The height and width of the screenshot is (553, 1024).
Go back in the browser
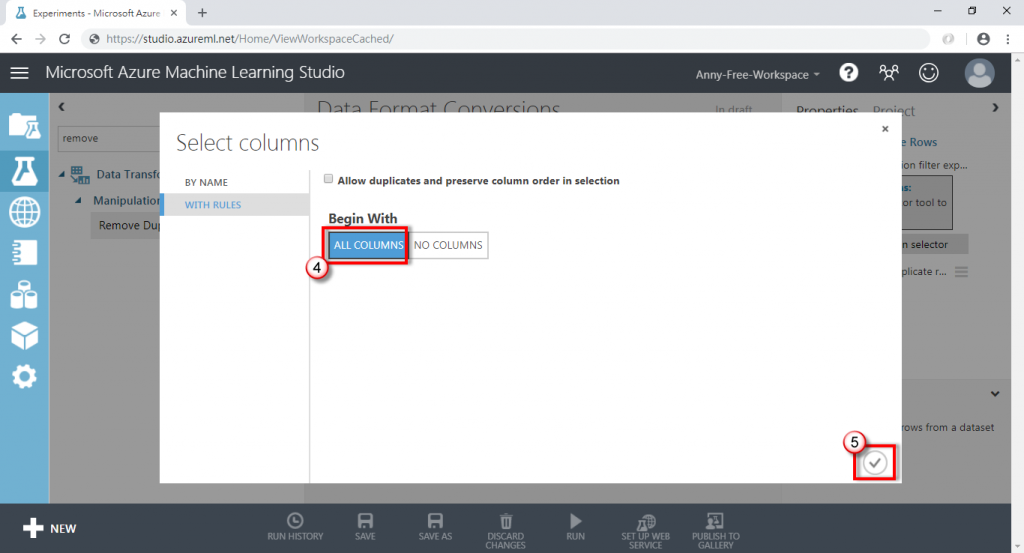(16, 39)
